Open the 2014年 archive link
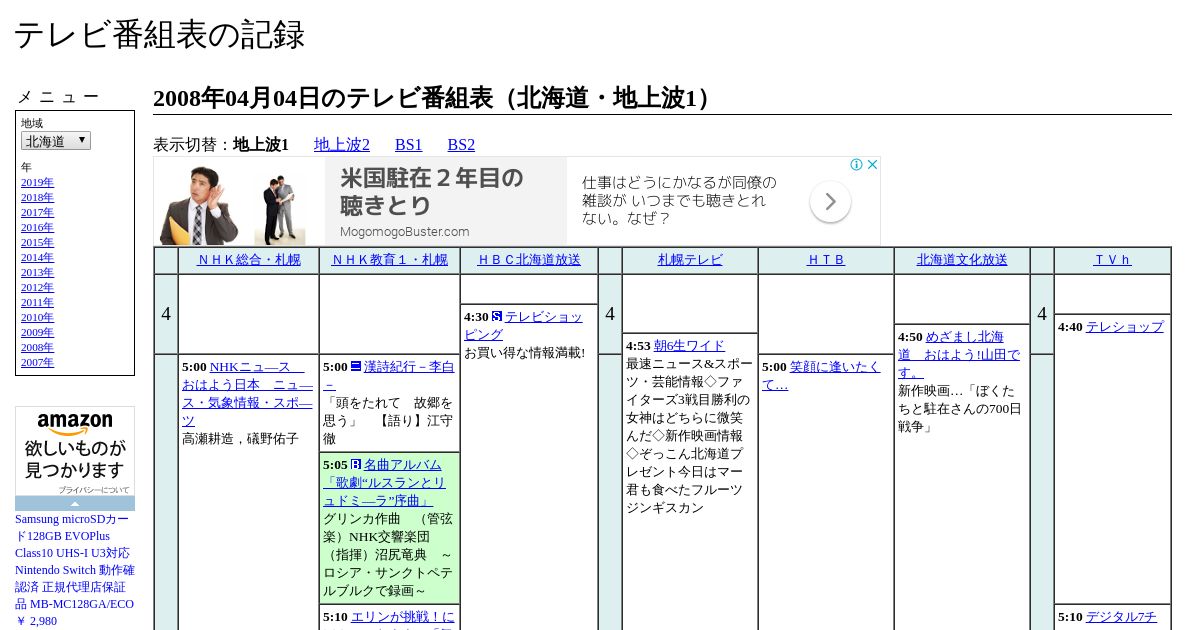Viewport: 1200px width, 630px height. click(x=37, y=258)
